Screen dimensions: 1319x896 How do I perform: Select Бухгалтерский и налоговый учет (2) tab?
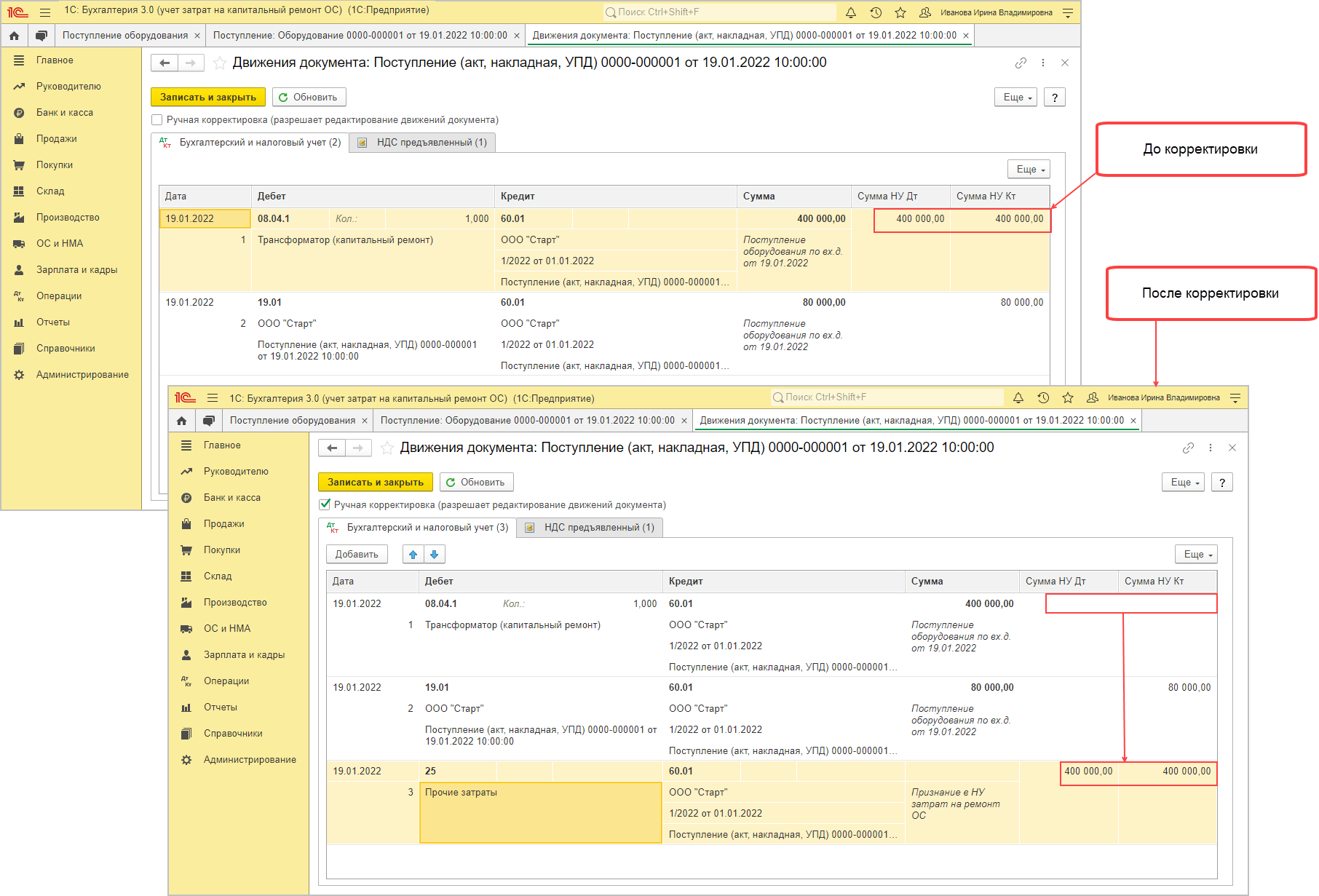(250, 143)
